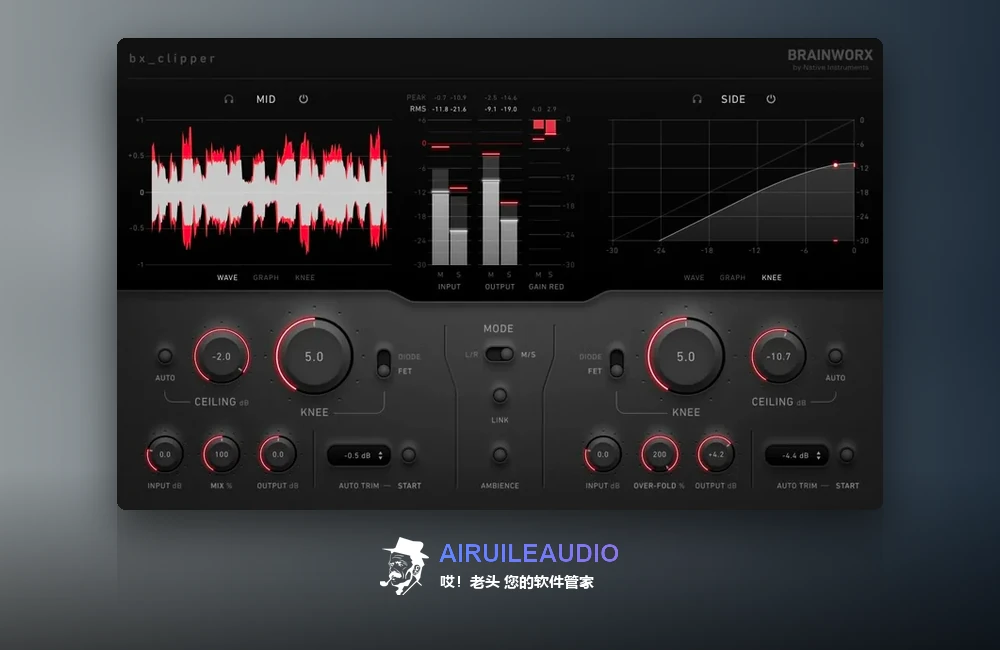Toggle the AMBIENCE button
The width and height of the screenshot is (1000, 650).
click(500, 455)
